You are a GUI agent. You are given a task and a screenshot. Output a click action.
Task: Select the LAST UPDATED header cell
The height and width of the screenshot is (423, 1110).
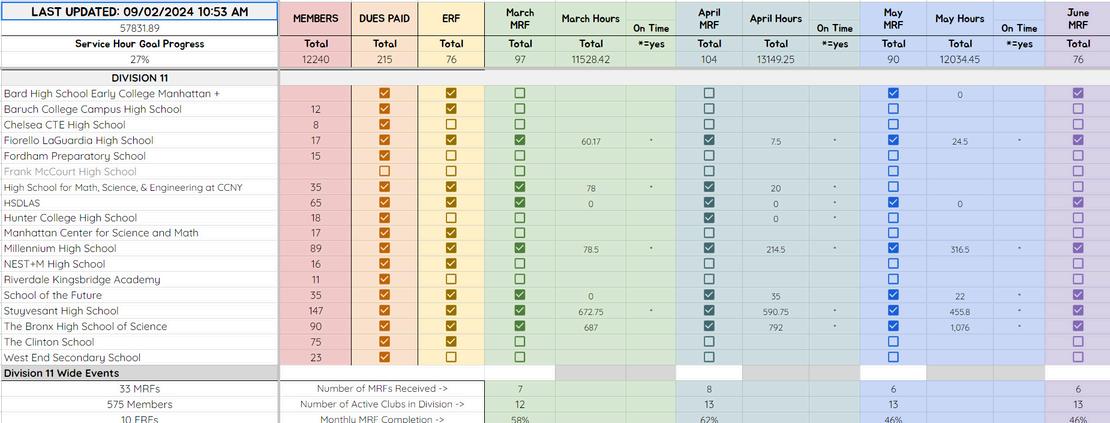[x=139, y=11]
